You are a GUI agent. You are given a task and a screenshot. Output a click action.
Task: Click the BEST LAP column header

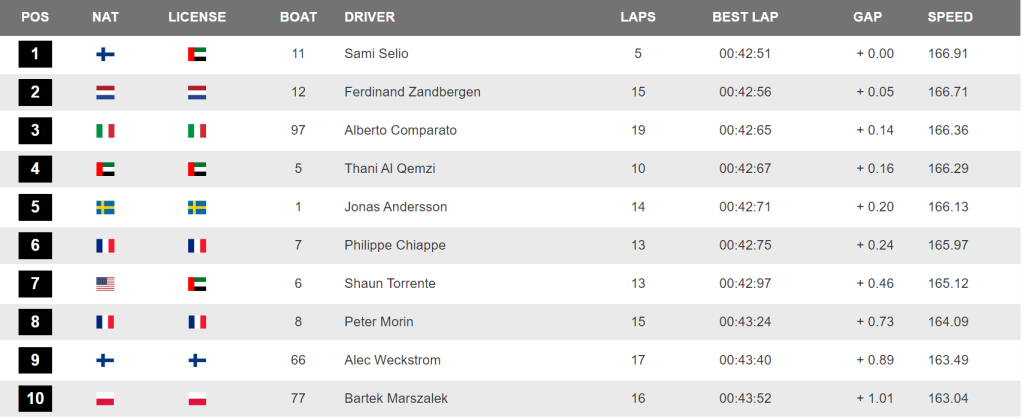745,18
